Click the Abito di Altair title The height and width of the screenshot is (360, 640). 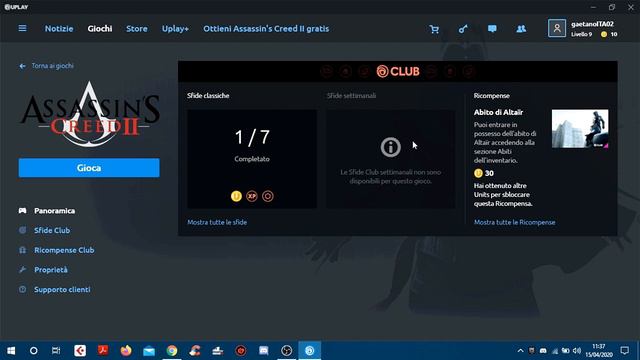coord(498,112)
